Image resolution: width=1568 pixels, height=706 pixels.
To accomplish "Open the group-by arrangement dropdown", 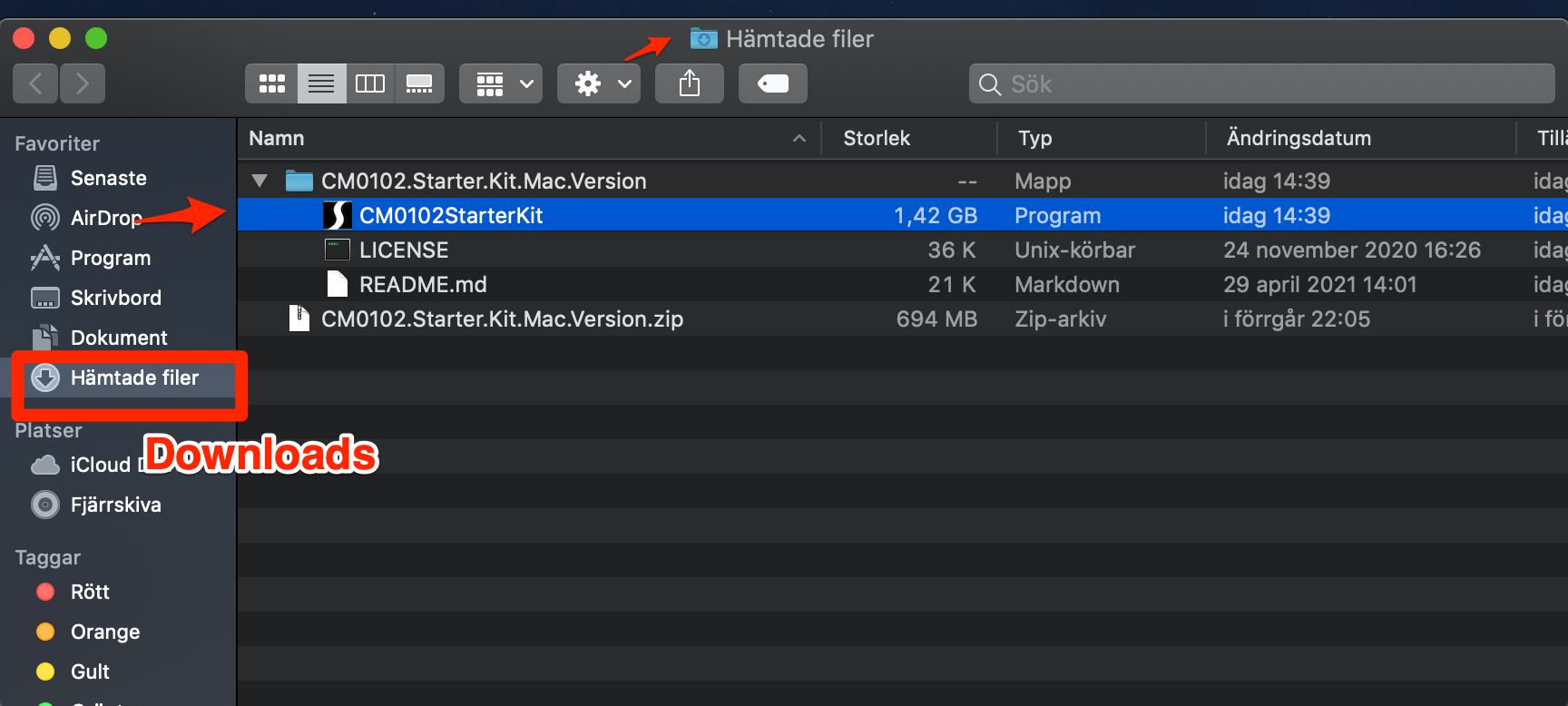I will click(x=501, y=83).
